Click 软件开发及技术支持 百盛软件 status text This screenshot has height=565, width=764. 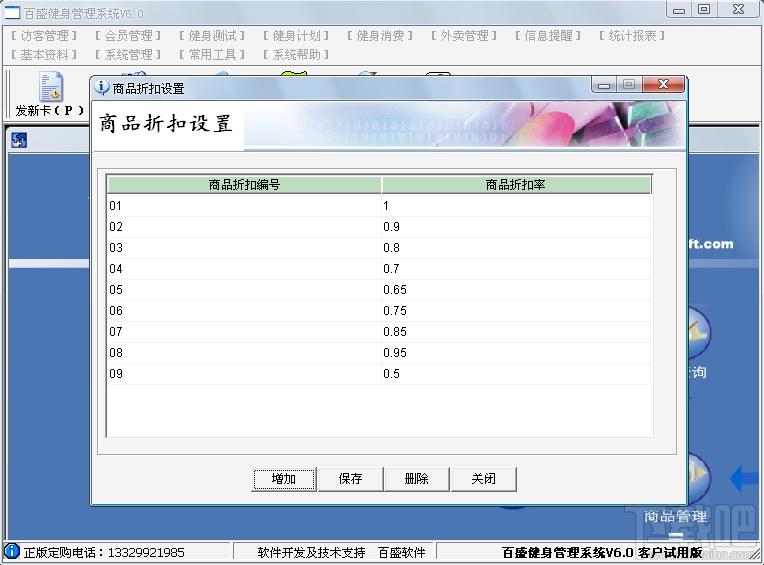(342, 552)
